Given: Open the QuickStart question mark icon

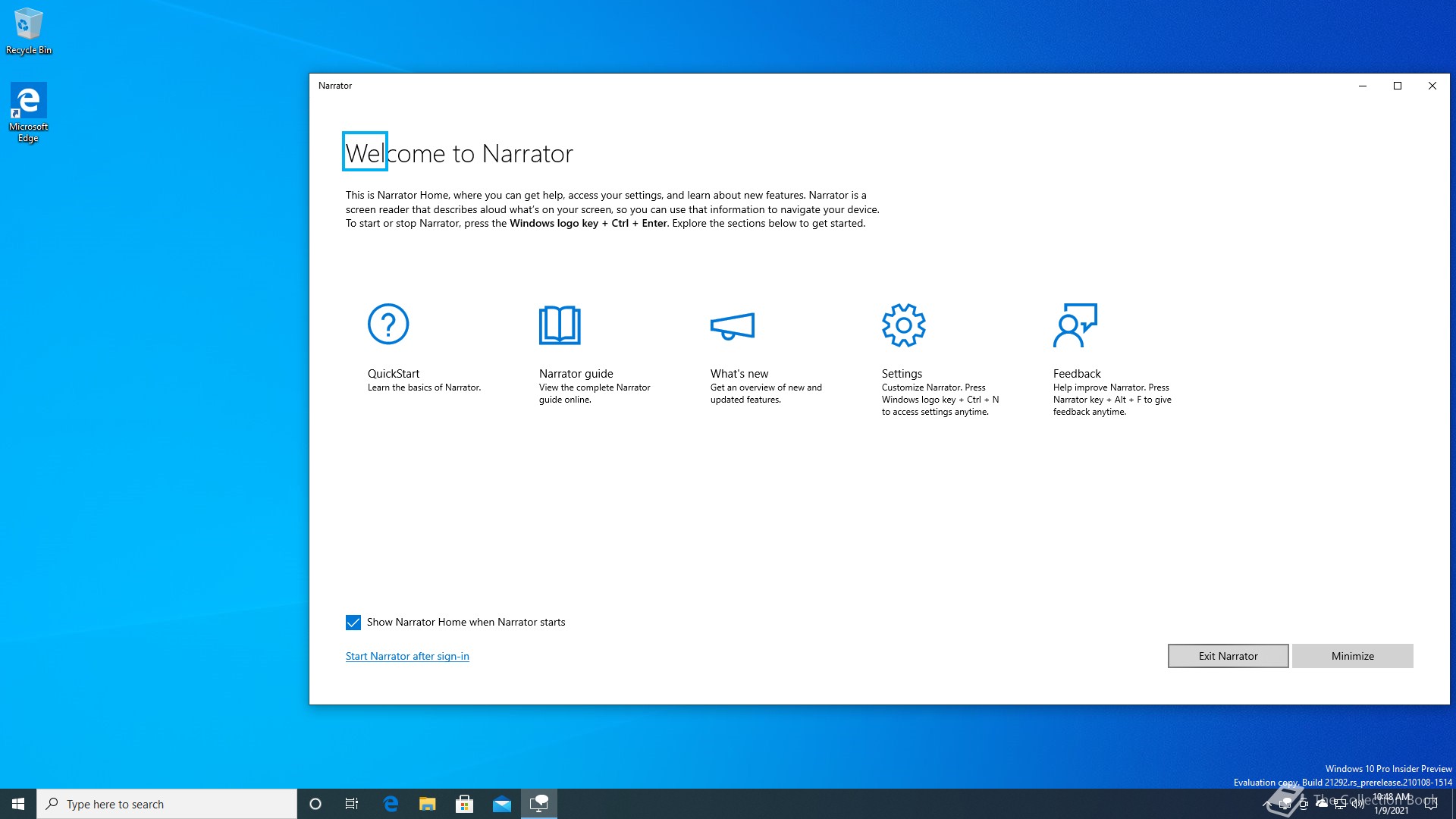Looking at the screenshot, I should (x=388, y=325).
